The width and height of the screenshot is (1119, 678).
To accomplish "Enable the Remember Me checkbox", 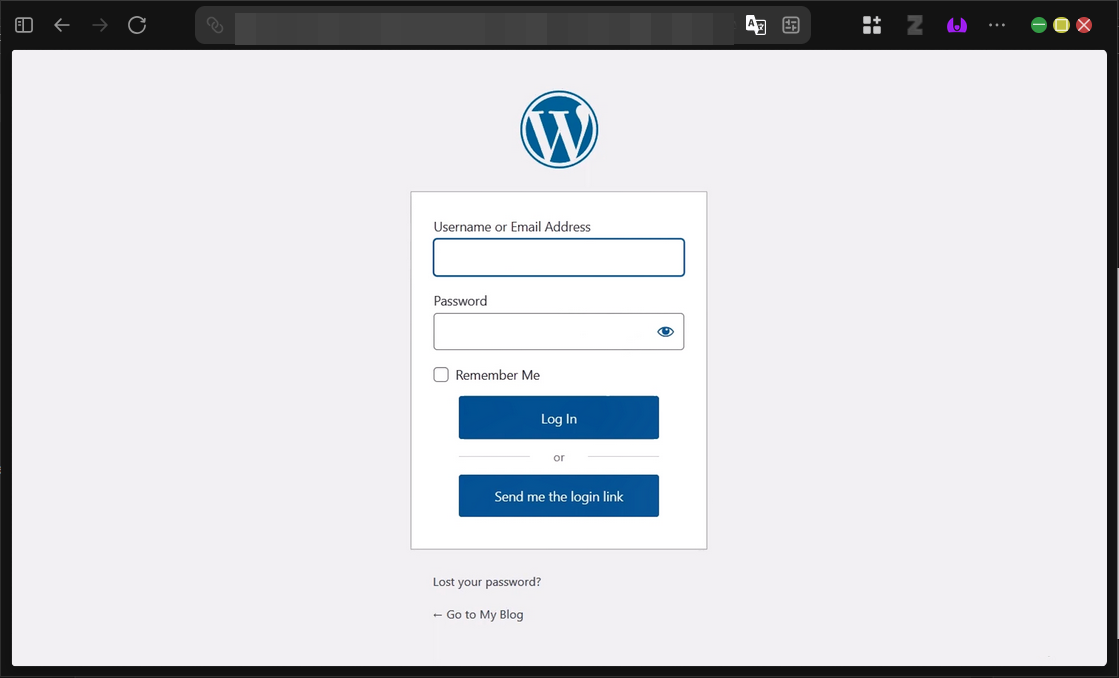I will (441, 375).
